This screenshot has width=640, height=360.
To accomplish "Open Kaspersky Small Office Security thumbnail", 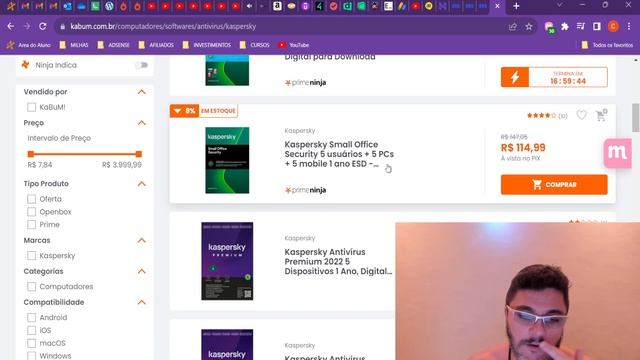I will tap(227, 160).
